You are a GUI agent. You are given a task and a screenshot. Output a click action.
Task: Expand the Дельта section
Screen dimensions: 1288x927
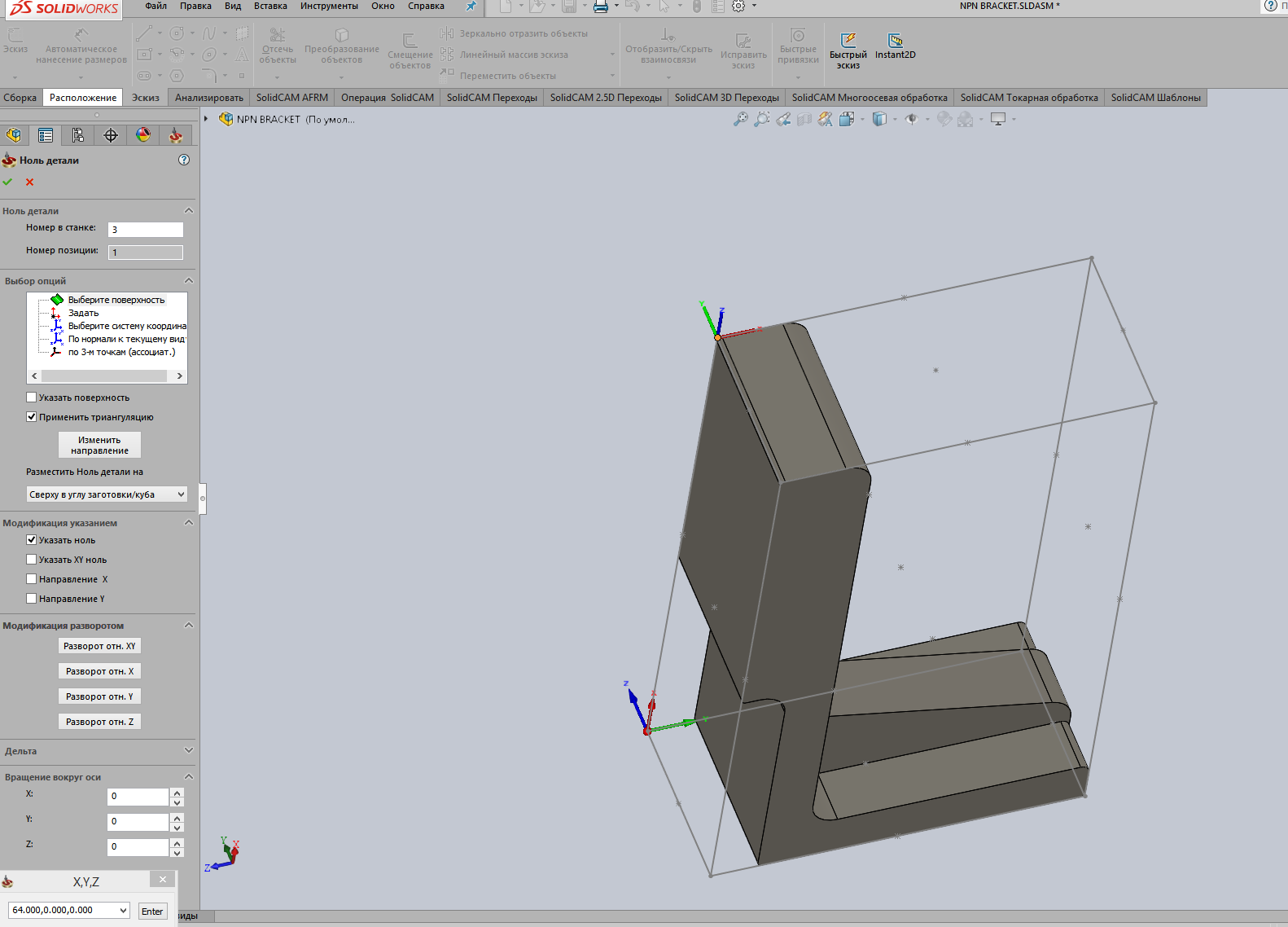pyautogui.click(x=189, y=750)
